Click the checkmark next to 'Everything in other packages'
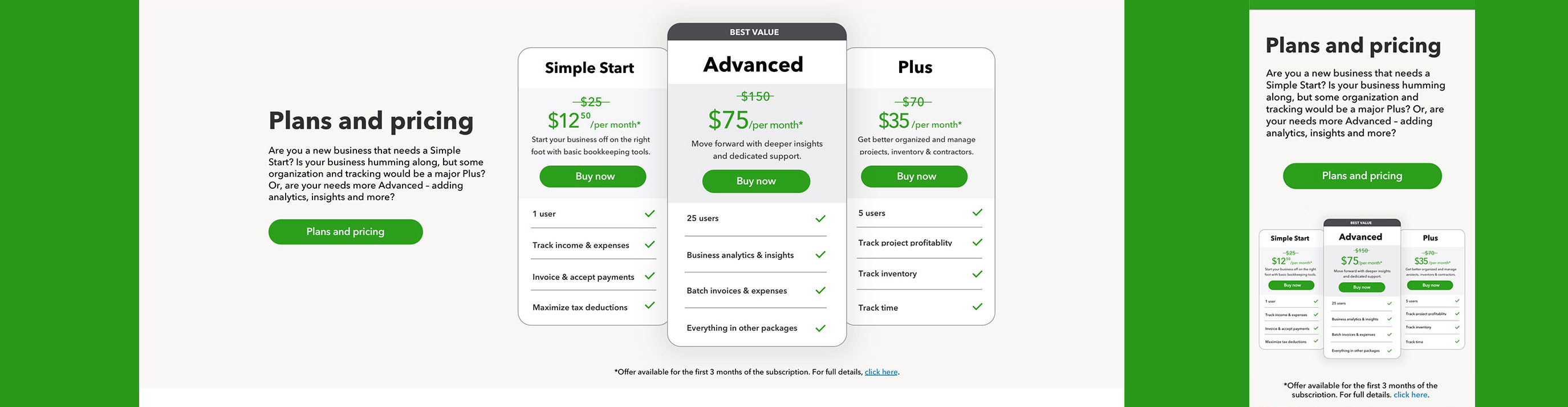The width and height of the screenshot is (1568, 407). (x=820, y=328)
